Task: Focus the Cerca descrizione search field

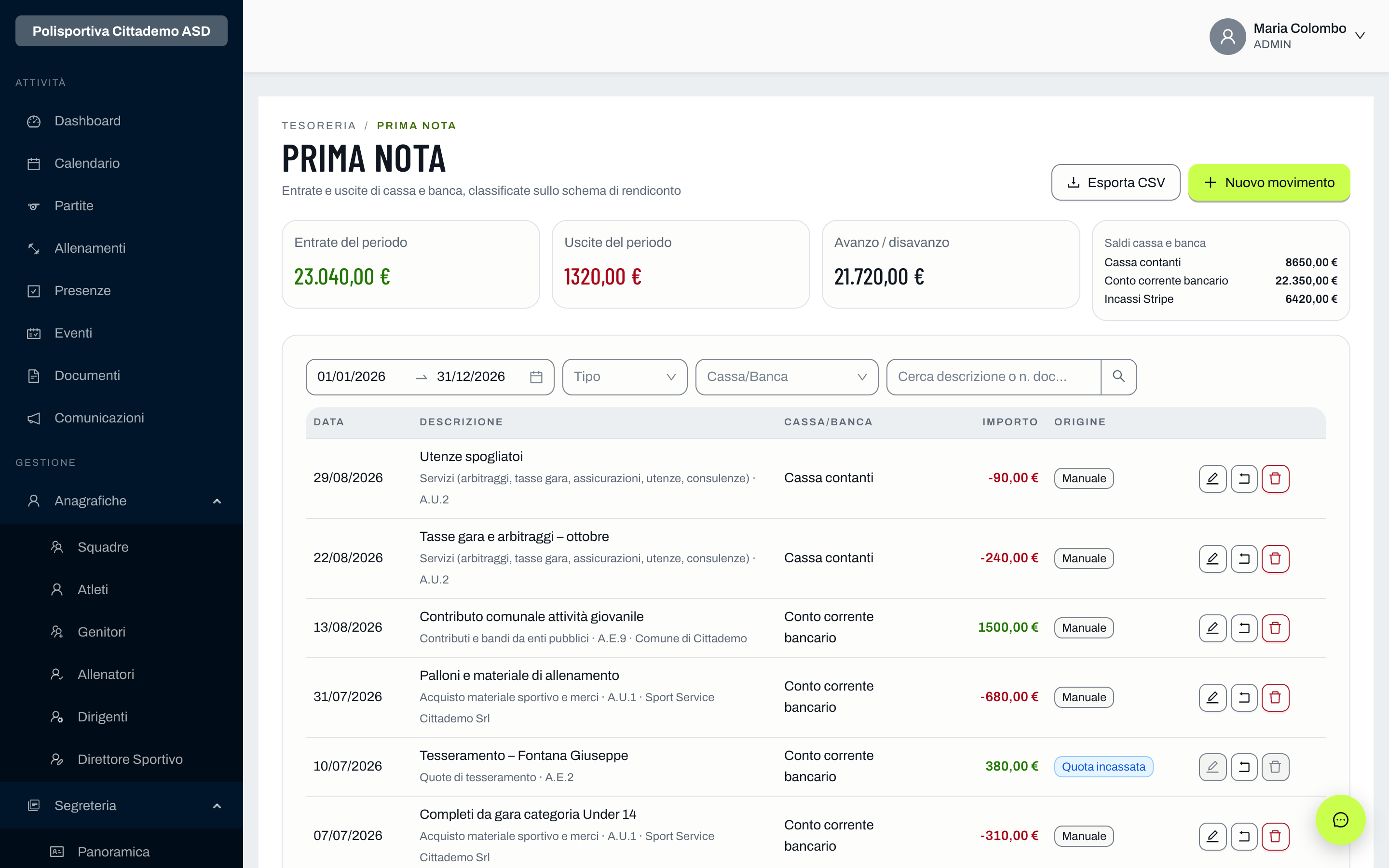Action: click(x=994, y=377)
